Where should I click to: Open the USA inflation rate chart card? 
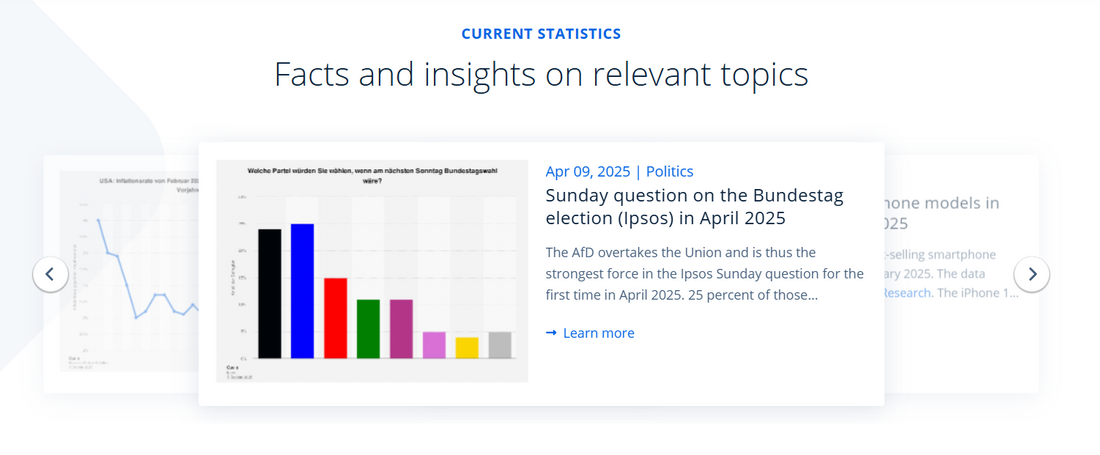[x=125, y=272]
